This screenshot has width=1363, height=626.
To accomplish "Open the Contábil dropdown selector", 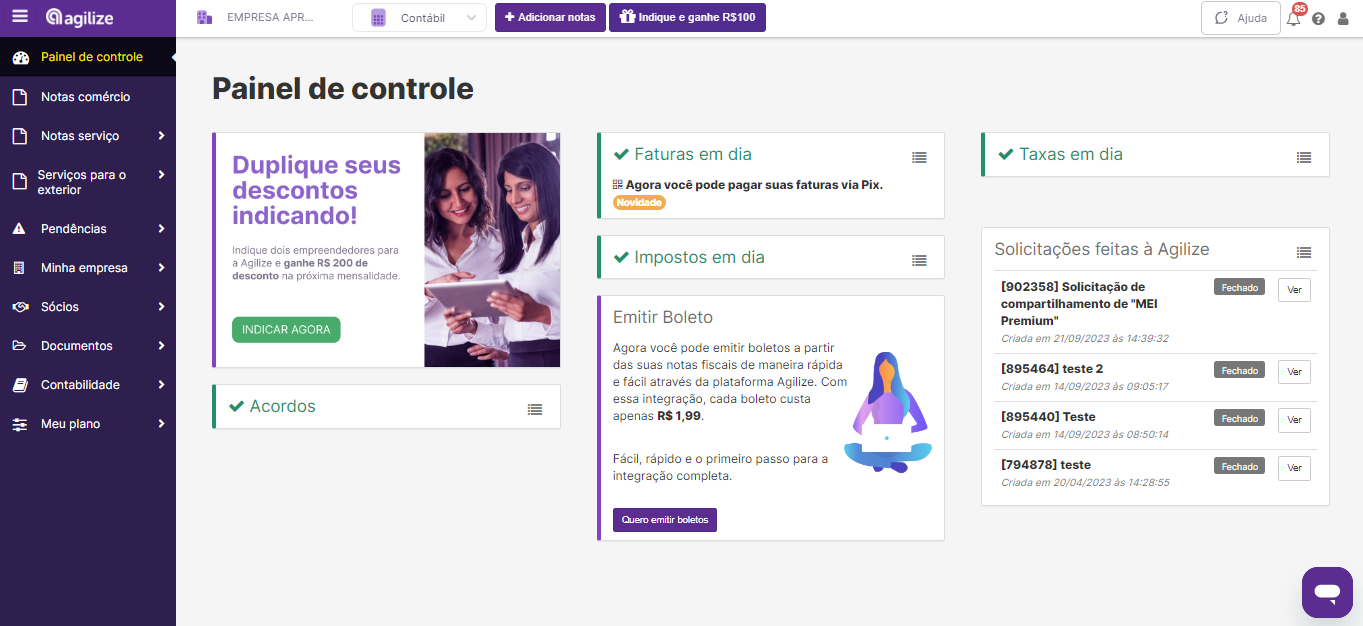I will click(x=420, y=18).
